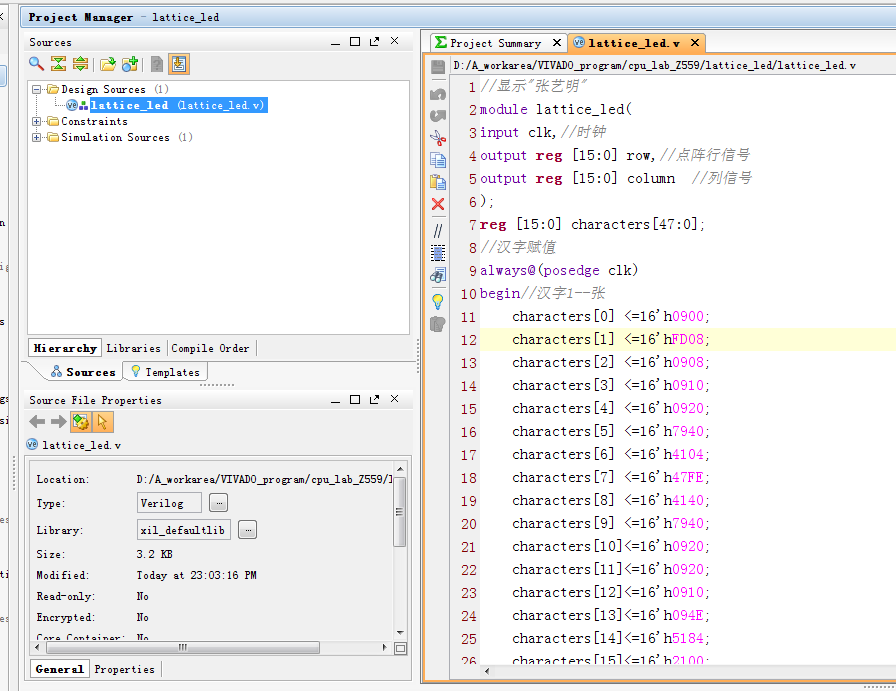This screenshot has height=691, width=896.
Task: Click the Open File folder icon in Sources
Action: (x=107, y=64)
